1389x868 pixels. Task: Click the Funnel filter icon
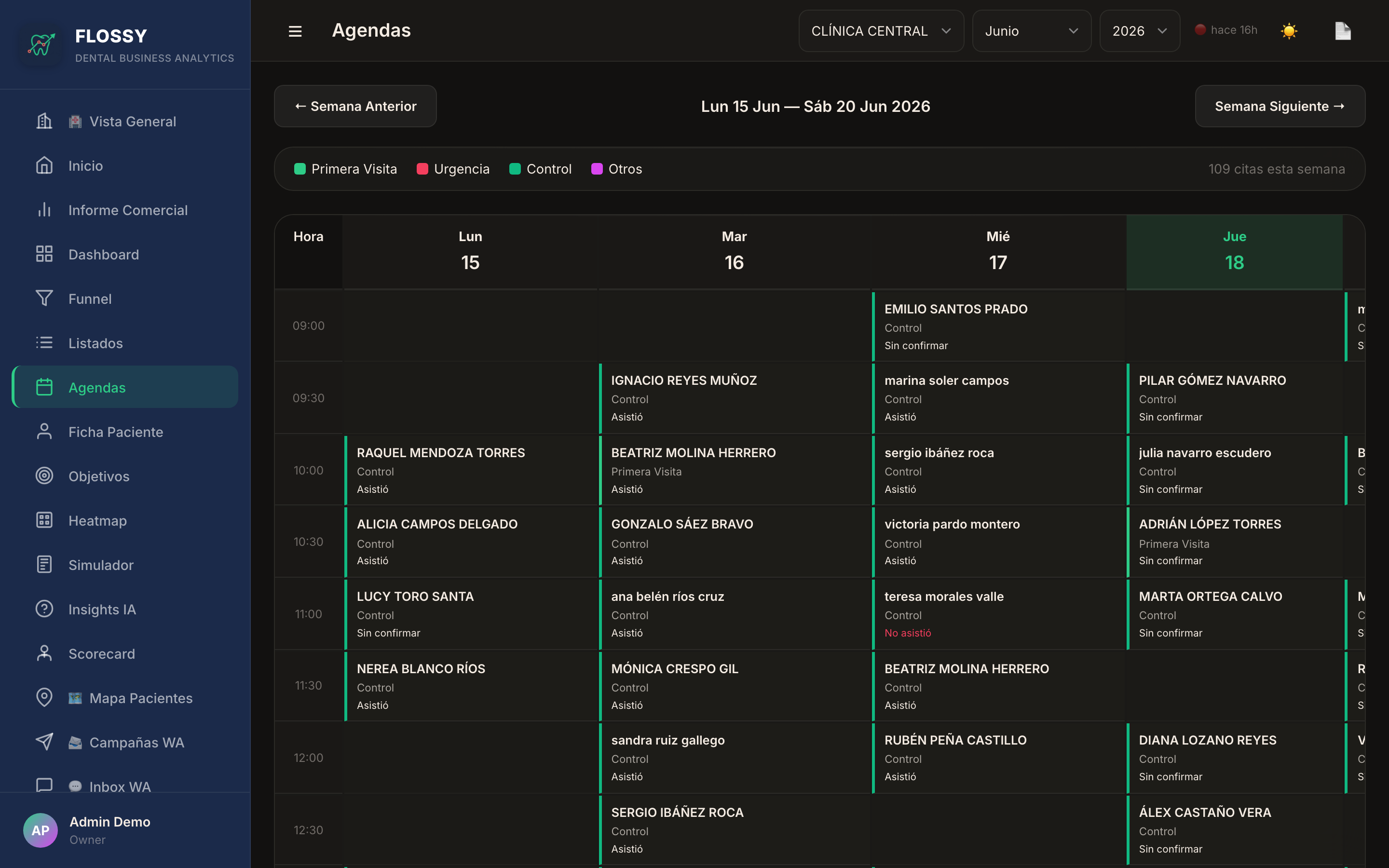click(44, 298)
